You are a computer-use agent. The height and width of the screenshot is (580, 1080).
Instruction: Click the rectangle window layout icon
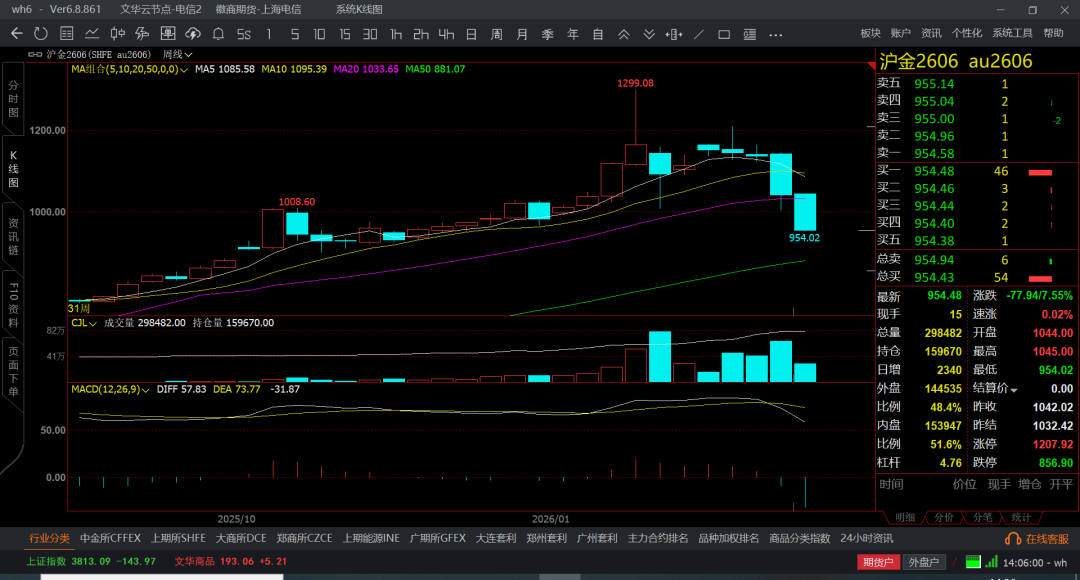(x=724, y=34)
